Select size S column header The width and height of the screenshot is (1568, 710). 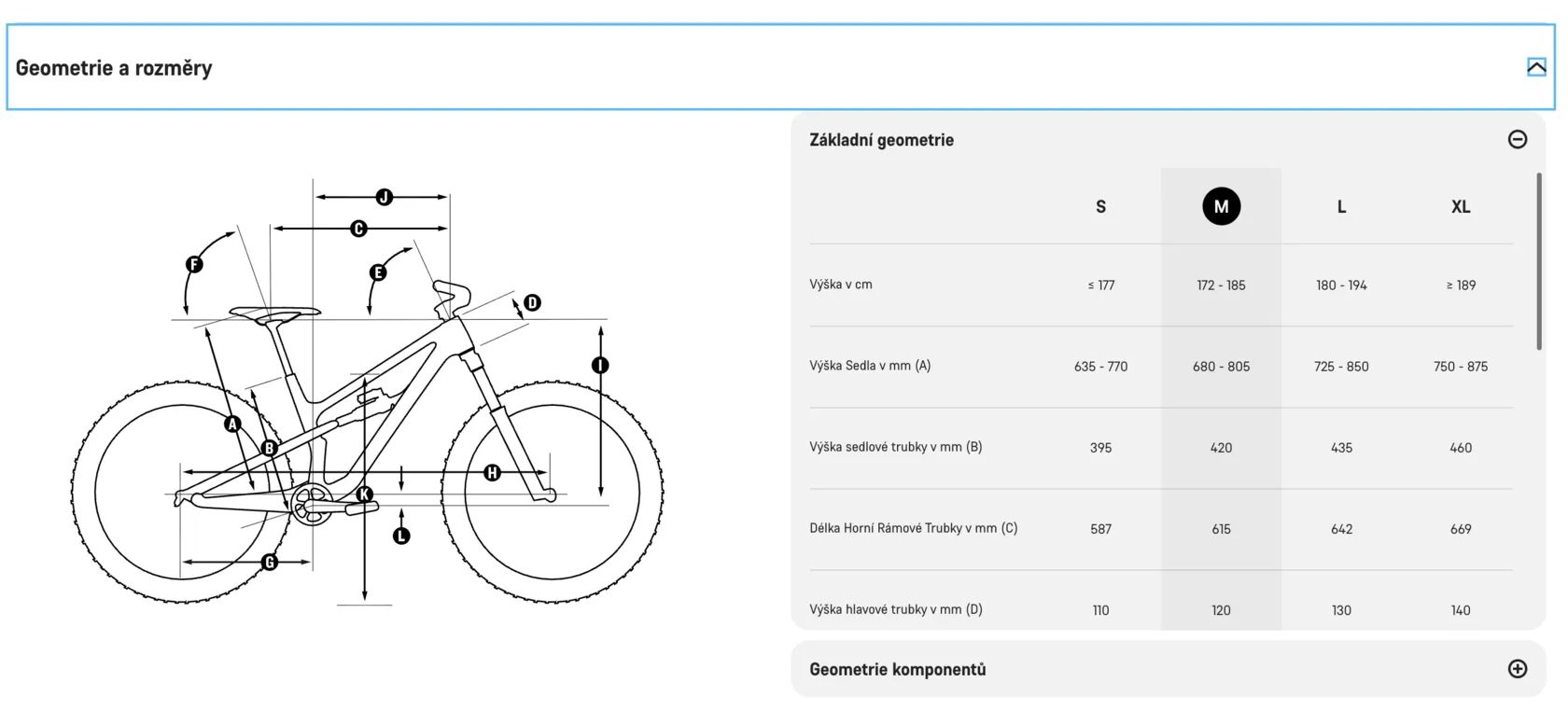click(x=1100, y=207)
